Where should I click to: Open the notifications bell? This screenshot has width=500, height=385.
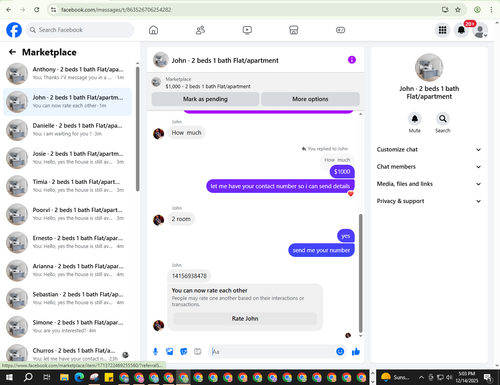(461, 30)
